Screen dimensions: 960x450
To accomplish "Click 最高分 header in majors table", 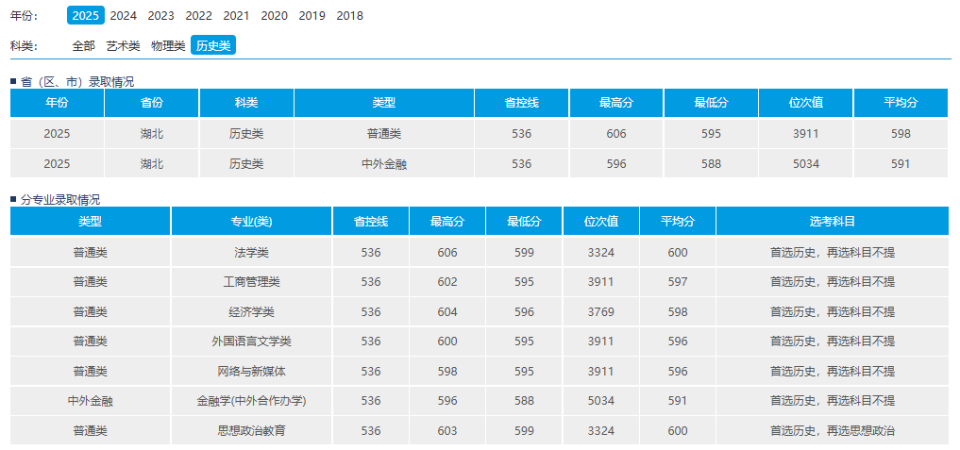I will tap(448, 221).
